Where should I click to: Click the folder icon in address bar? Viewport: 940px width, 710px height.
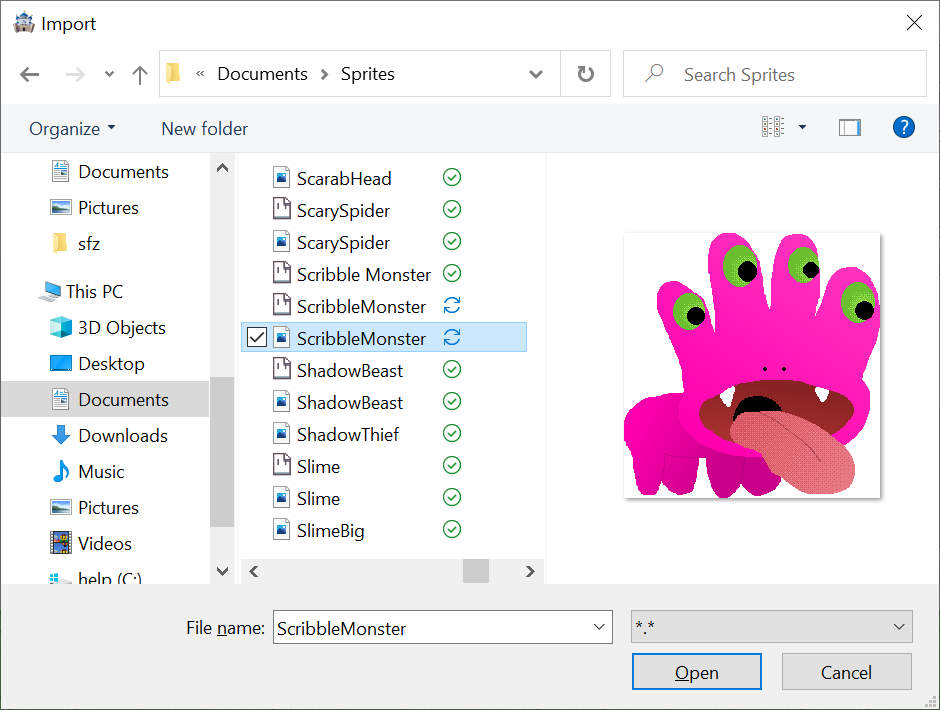tap(173, 73)
